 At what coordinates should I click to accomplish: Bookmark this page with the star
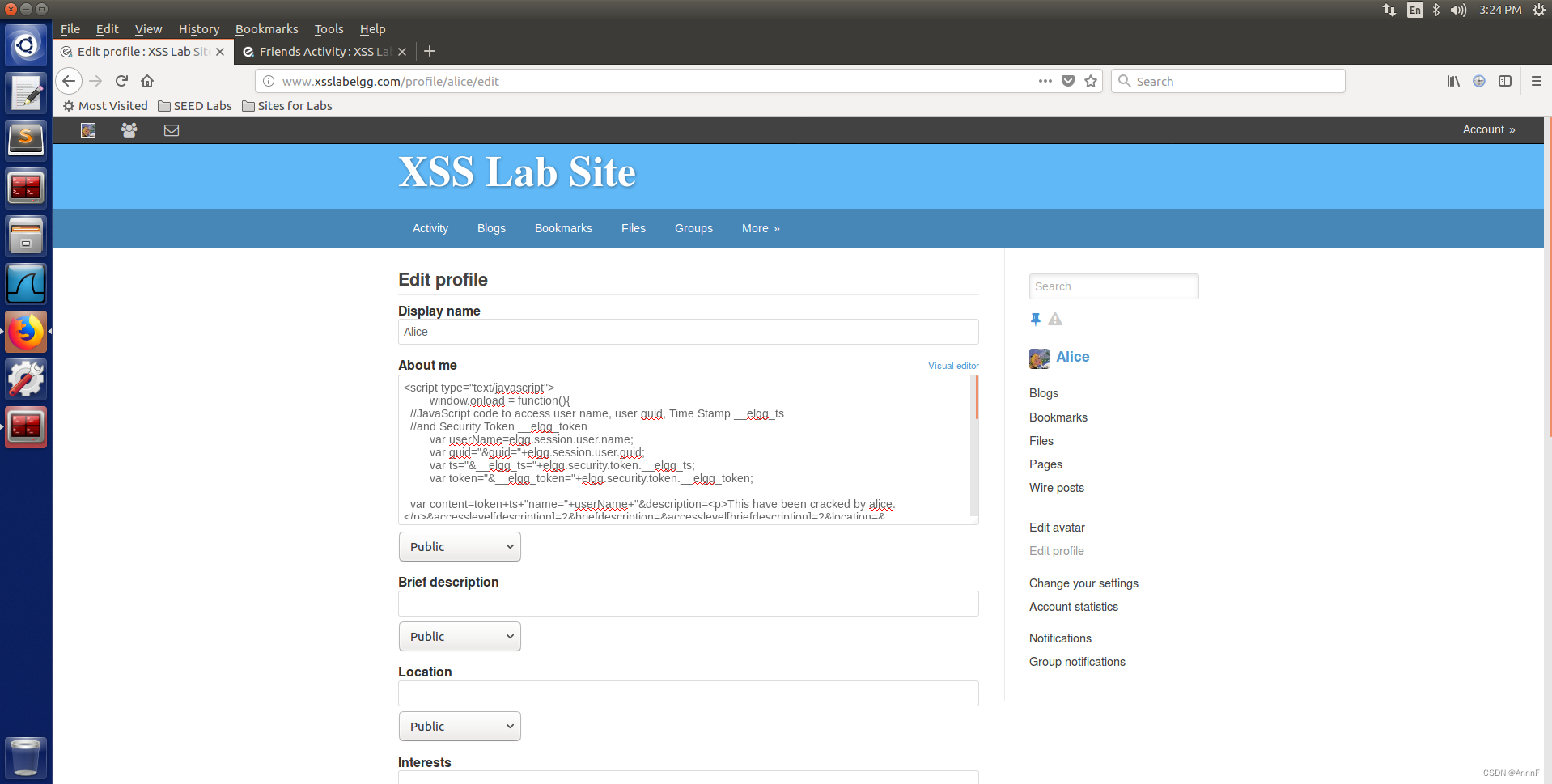pyautogui.click(x=1091, y=81)
